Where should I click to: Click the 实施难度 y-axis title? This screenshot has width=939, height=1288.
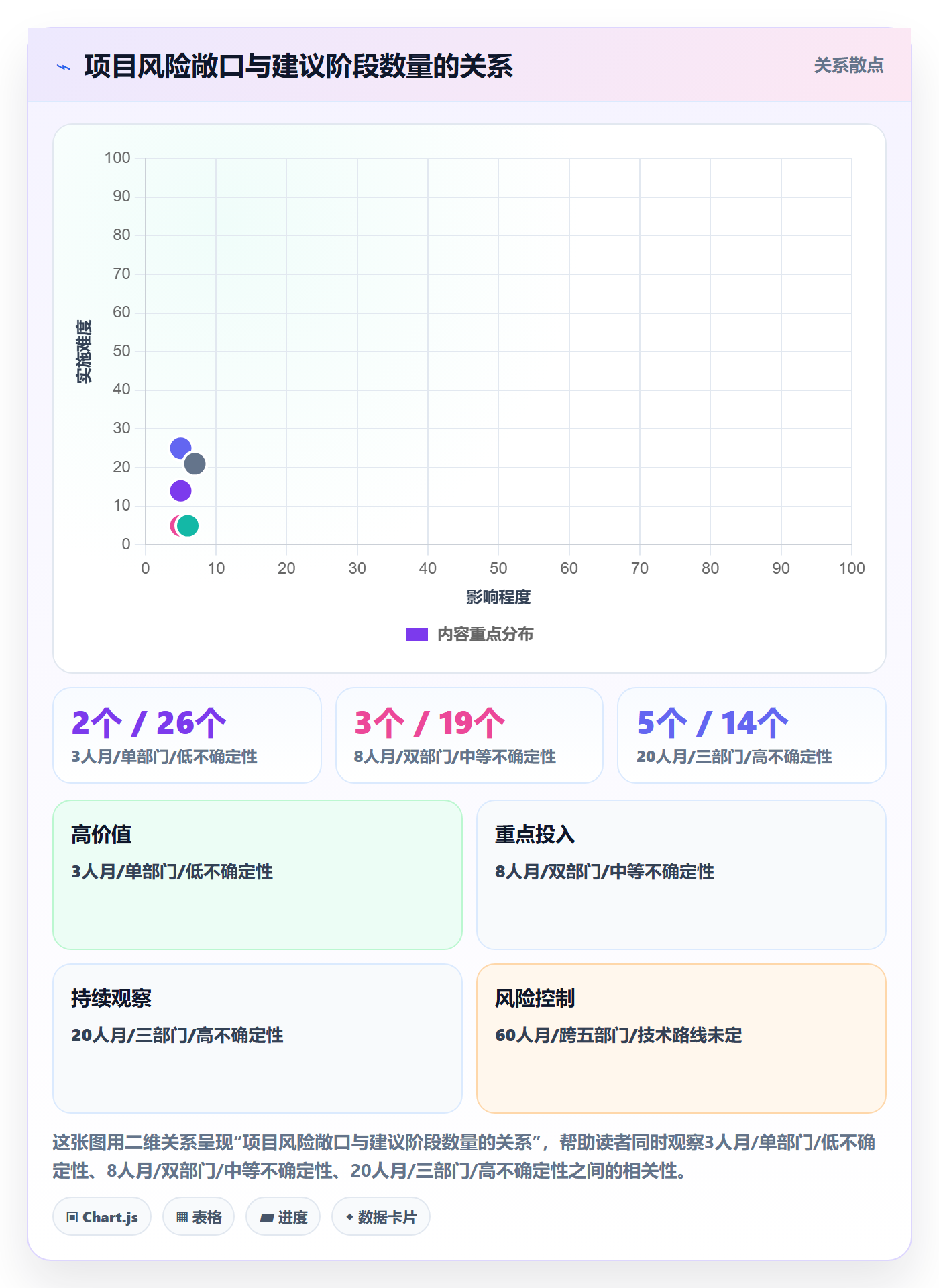(84, 351)
